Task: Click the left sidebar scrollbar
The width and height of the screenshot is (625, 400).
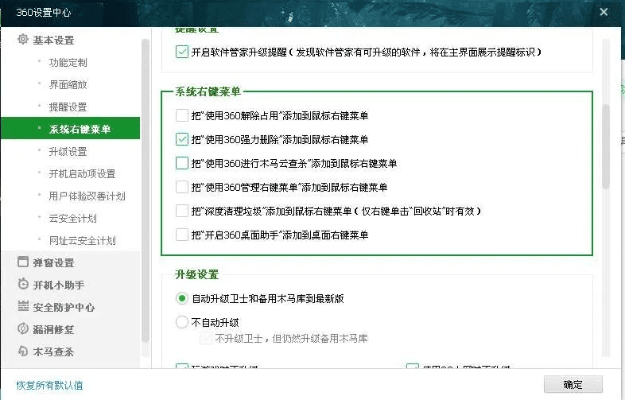Action: click(145, 190)
